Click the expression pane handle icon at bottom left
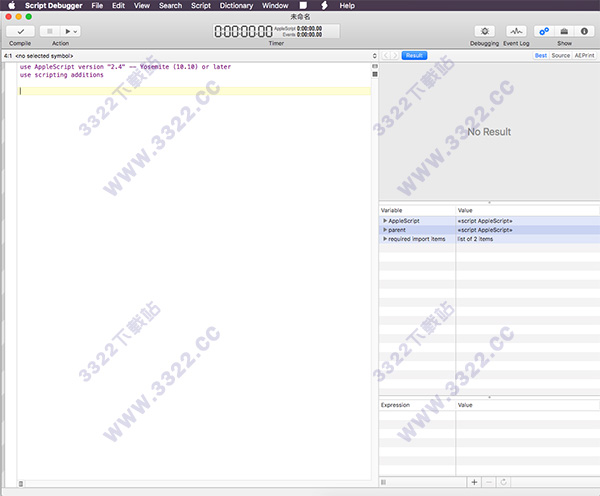The image size is (600, 496). [383, 482]
